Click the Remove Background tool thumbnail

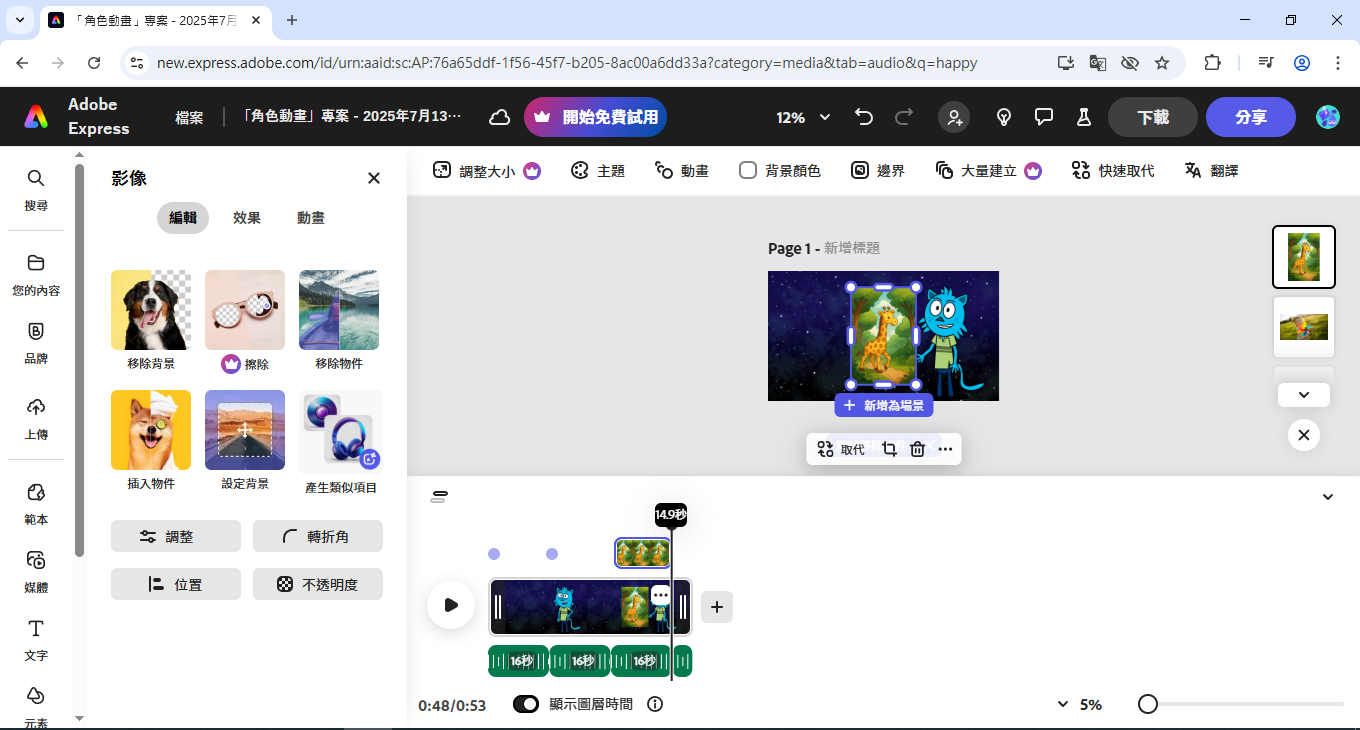click(x=151, y=310)
